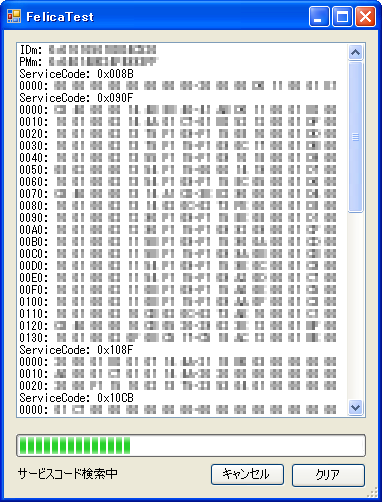This screenshot has height=502, width=382.
Task: Click the PMm: label line
Action: point(89,62)
